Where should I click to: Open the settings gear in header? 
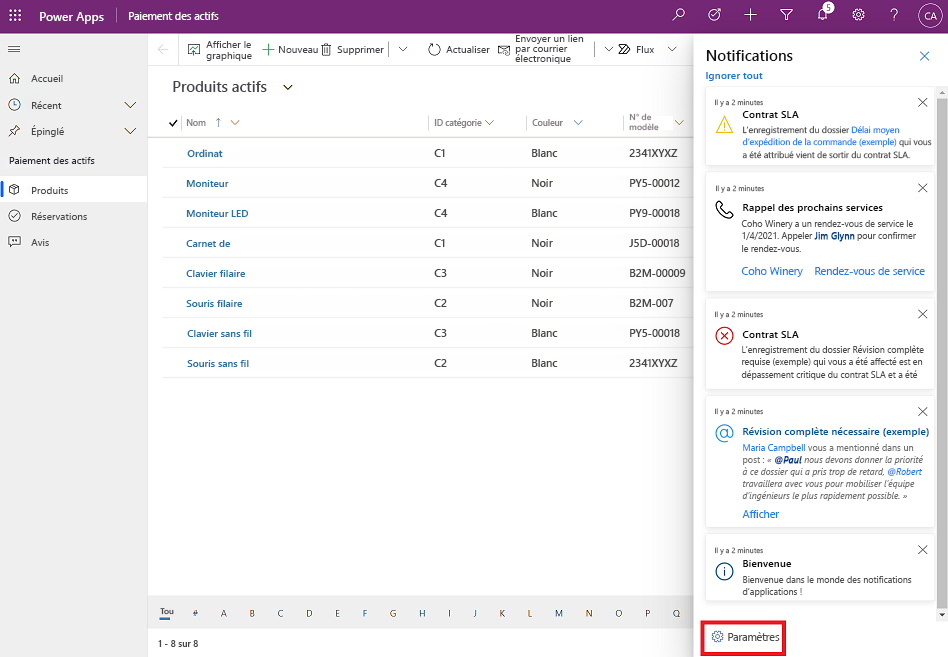point(859,15)
